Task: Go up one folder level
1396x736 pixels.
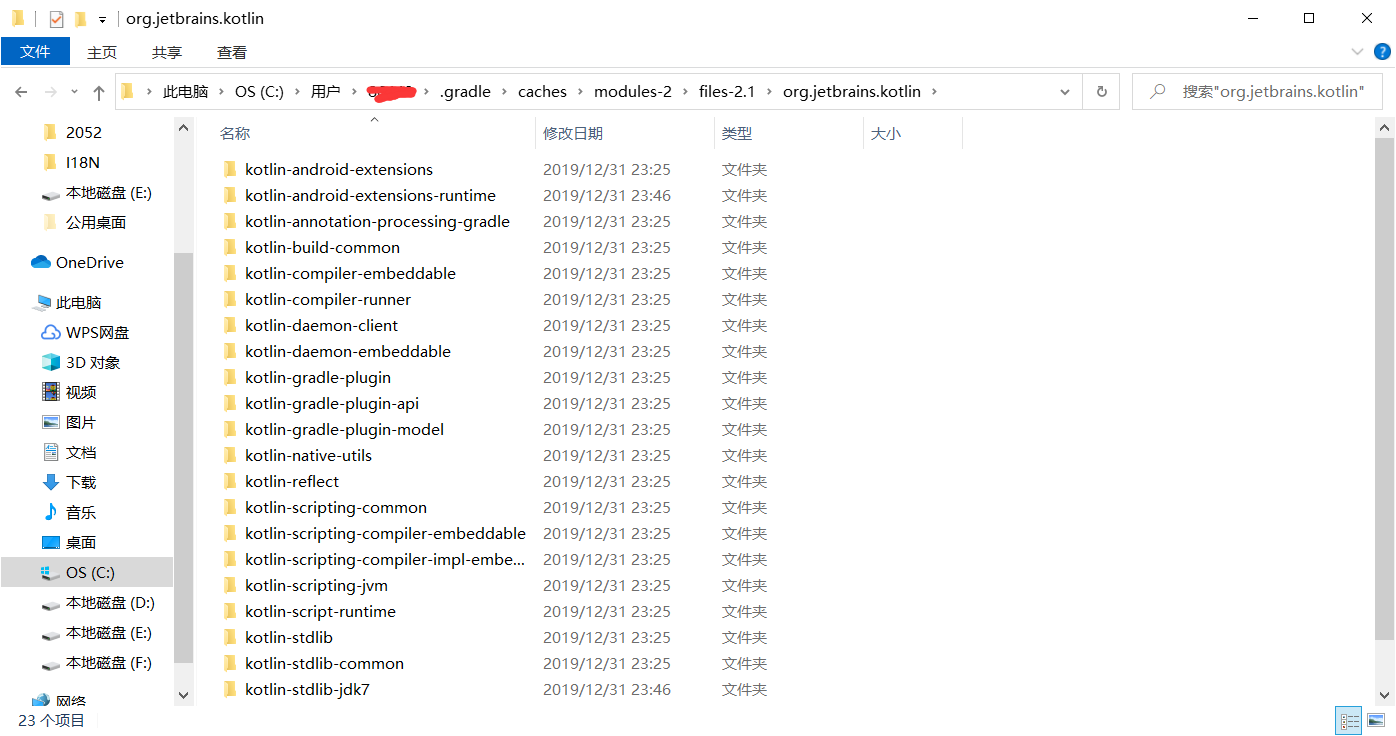Action: click(98, 92)
